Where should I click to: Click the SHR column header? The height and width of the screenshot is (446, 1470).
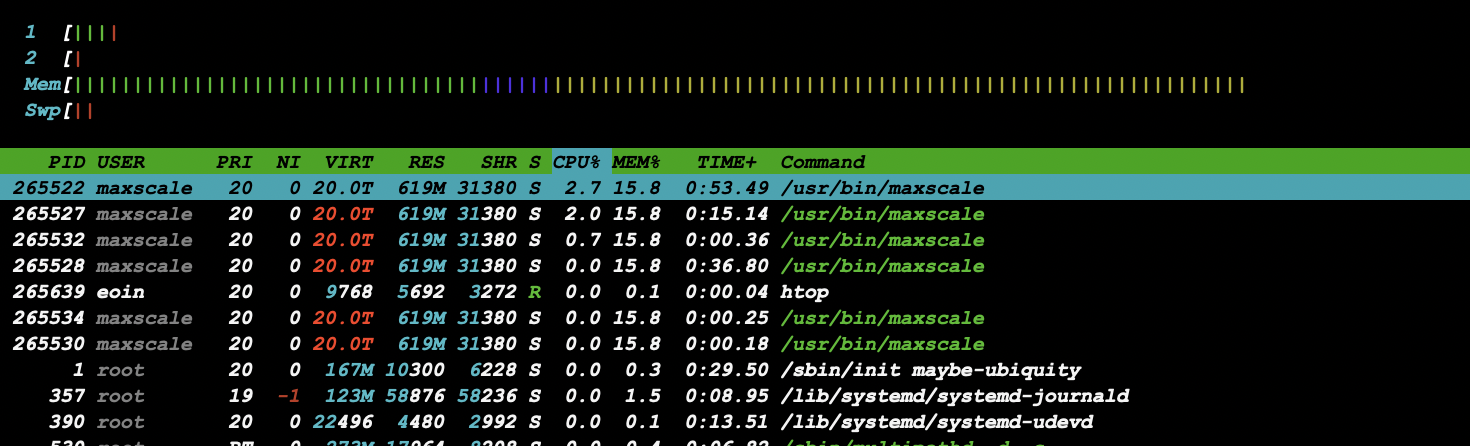pos(499,162)
